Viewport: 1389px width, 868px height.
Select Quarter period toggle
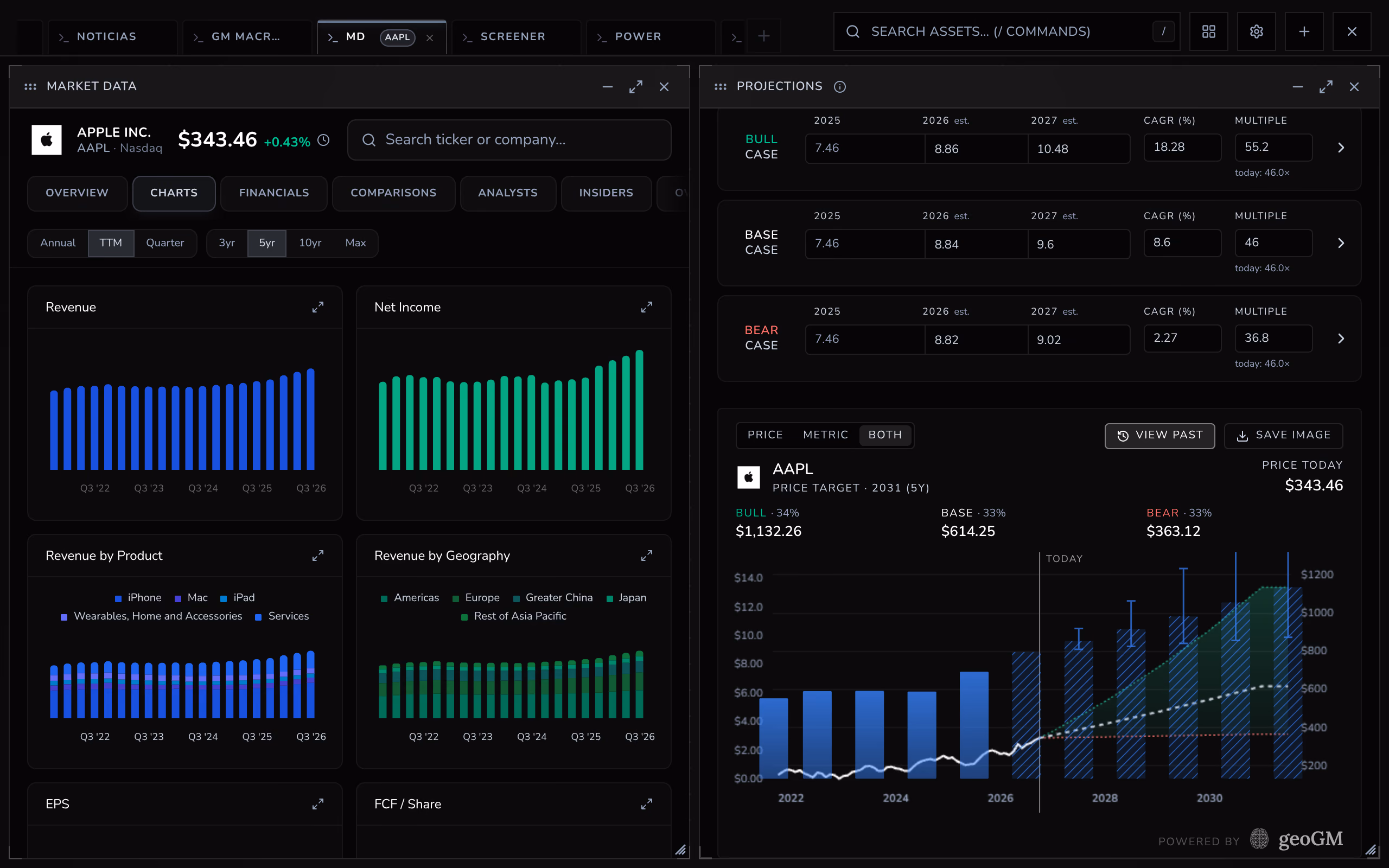coord(165,243)
